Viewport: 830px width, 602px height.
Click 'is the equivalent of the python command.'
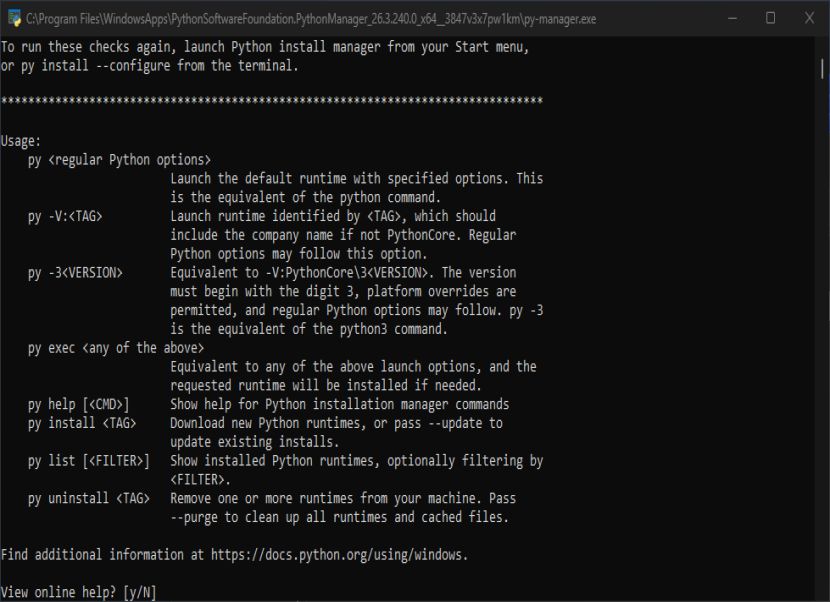(x=305, y=197)
